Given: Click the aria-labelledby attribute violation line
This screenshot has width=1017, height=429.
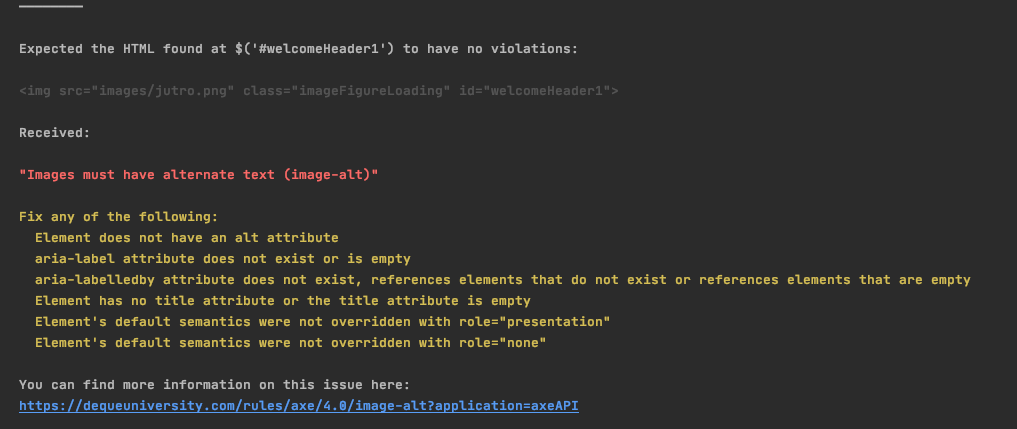Looking at the screenshot, I should click(x=503, y=280).
